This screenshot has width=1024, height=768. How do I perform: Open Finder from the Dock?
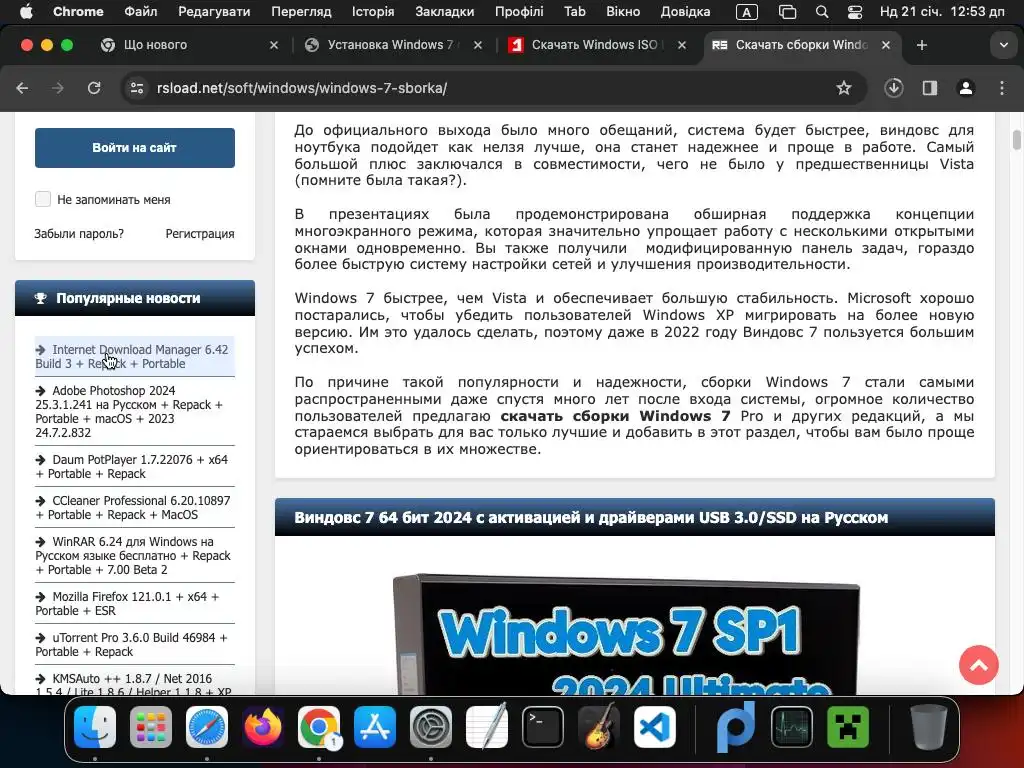point(95,727)
